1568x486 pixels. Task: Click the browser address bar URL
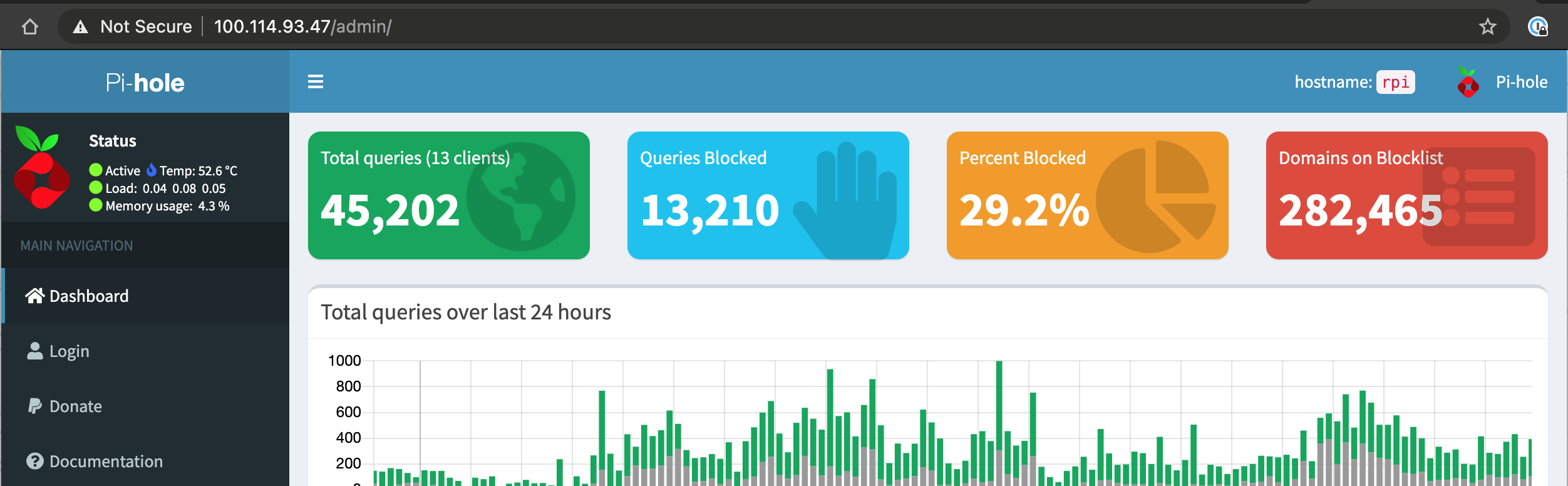(x=303, y=26)
